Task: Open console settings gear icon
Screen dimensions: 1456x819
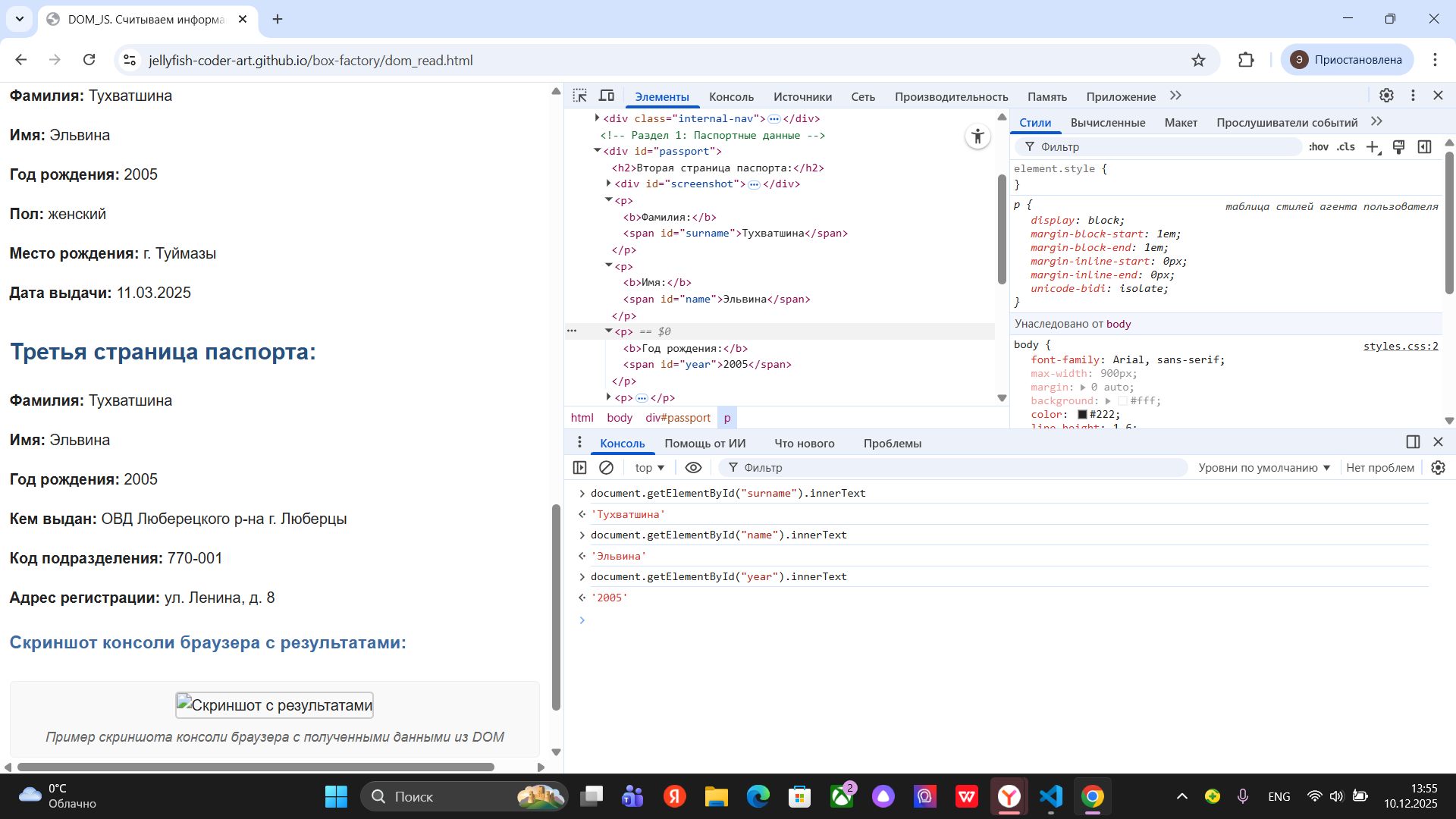Action: (x=1438, y=468)
